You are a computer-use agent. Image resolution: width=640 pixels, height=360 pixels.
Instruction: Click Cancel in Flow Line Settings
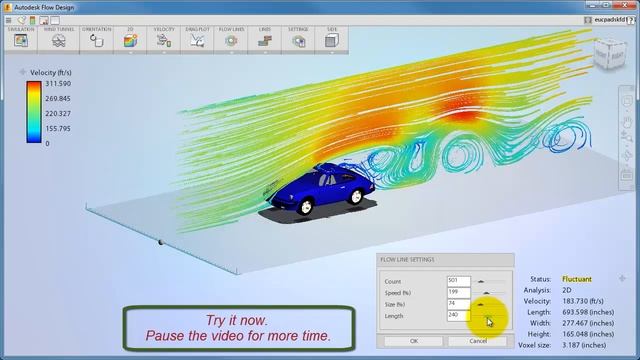click(x=478, y=341)
